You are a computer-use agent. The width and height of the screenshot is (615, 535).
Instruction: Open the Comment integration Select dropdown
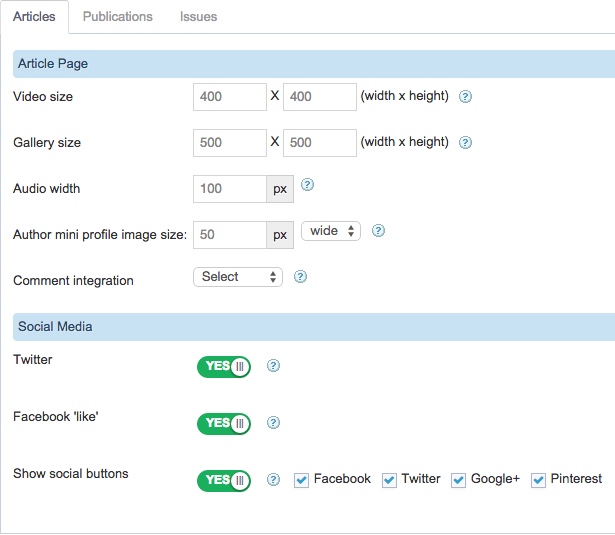click(238, 277)
